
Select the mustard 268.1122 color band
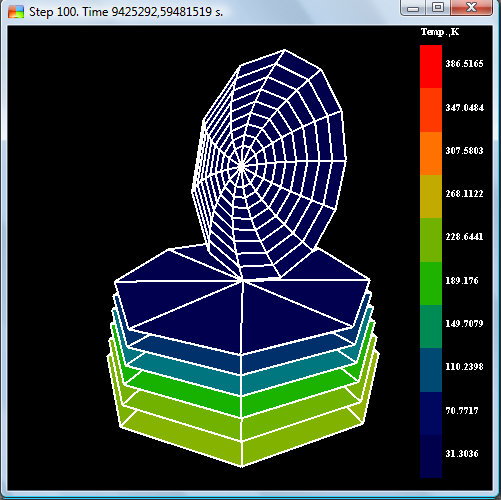point(431,196)
